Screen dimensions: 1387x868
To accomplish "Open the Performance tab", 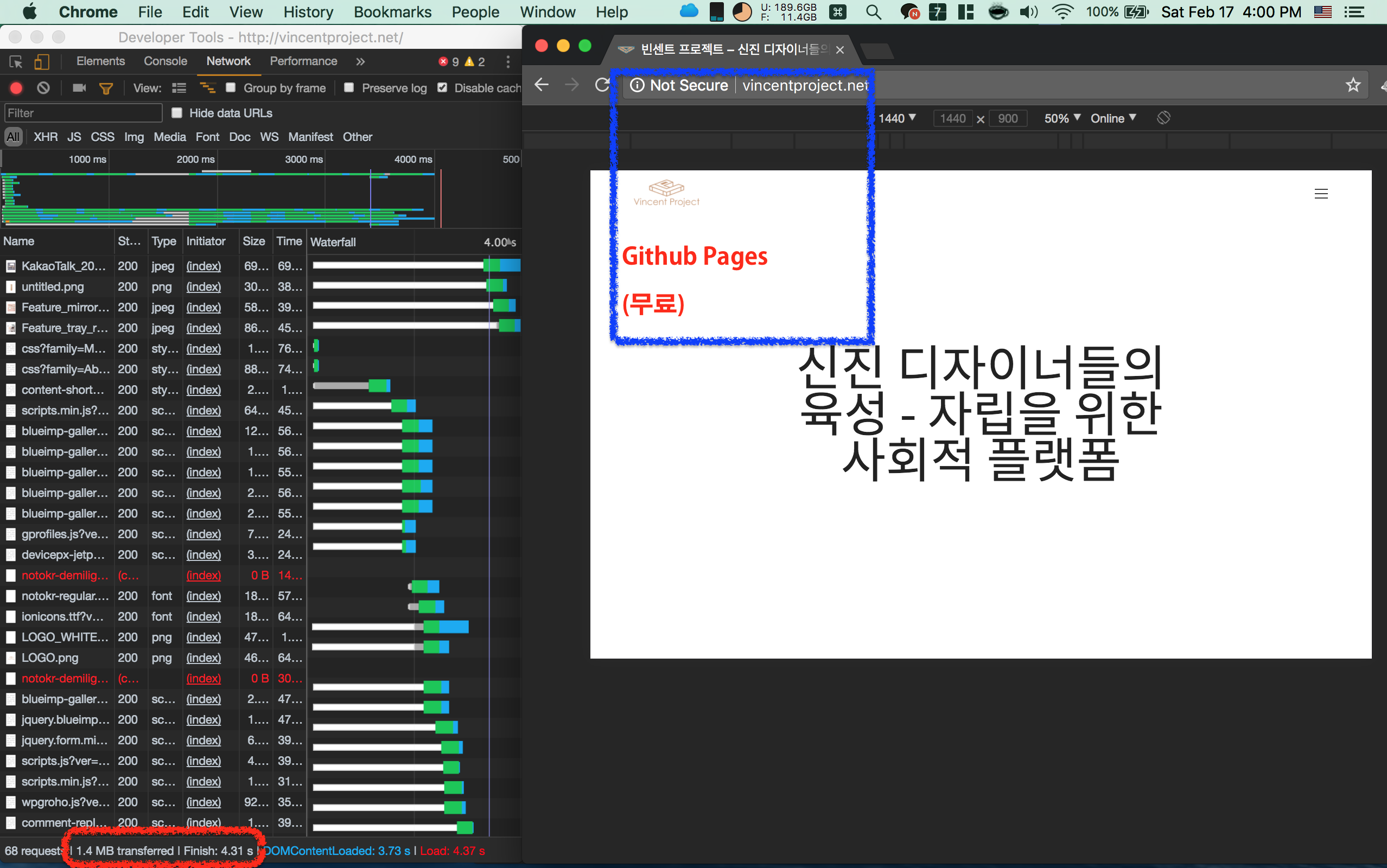I will point(303,61).
